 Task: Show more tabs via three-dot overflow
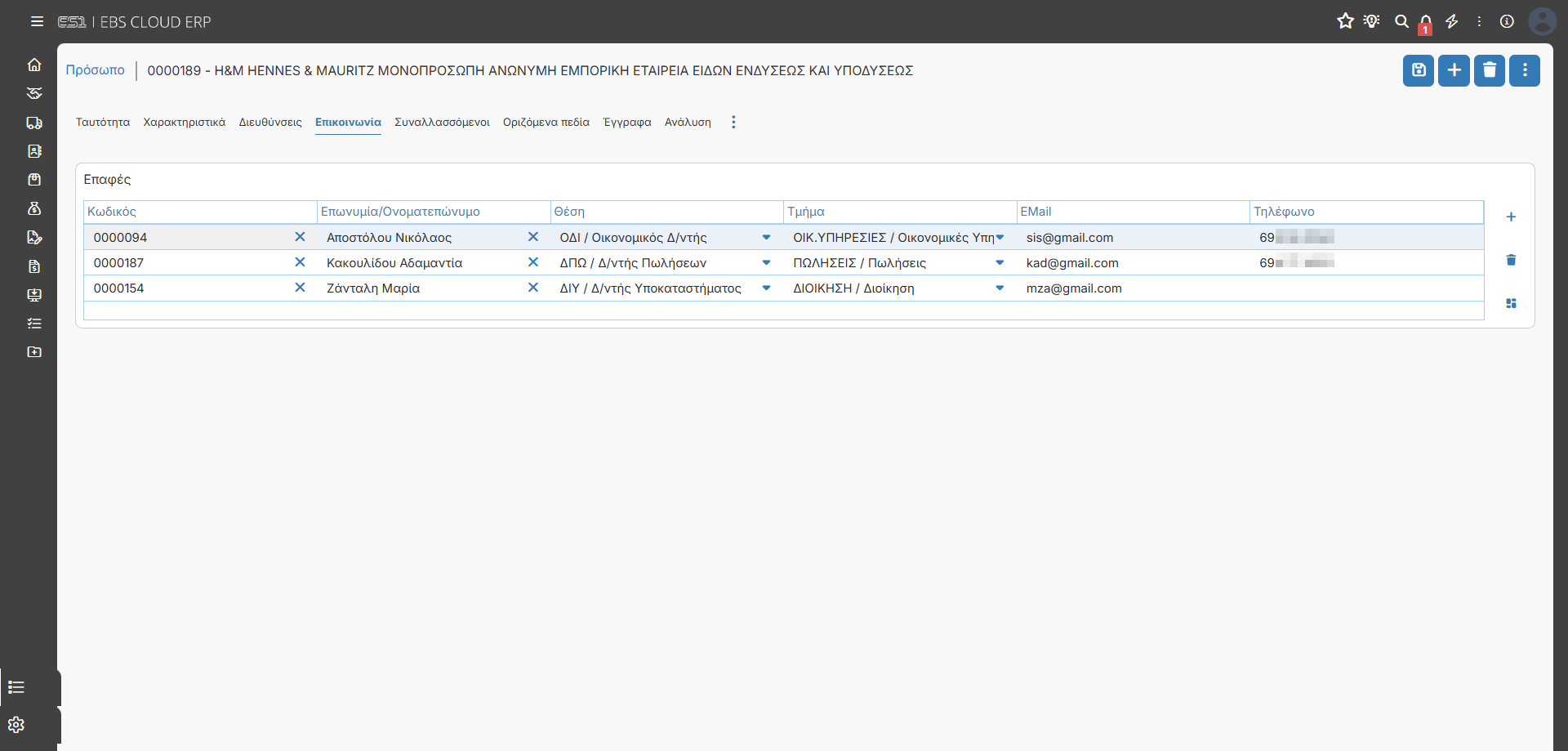click(733, 123)
